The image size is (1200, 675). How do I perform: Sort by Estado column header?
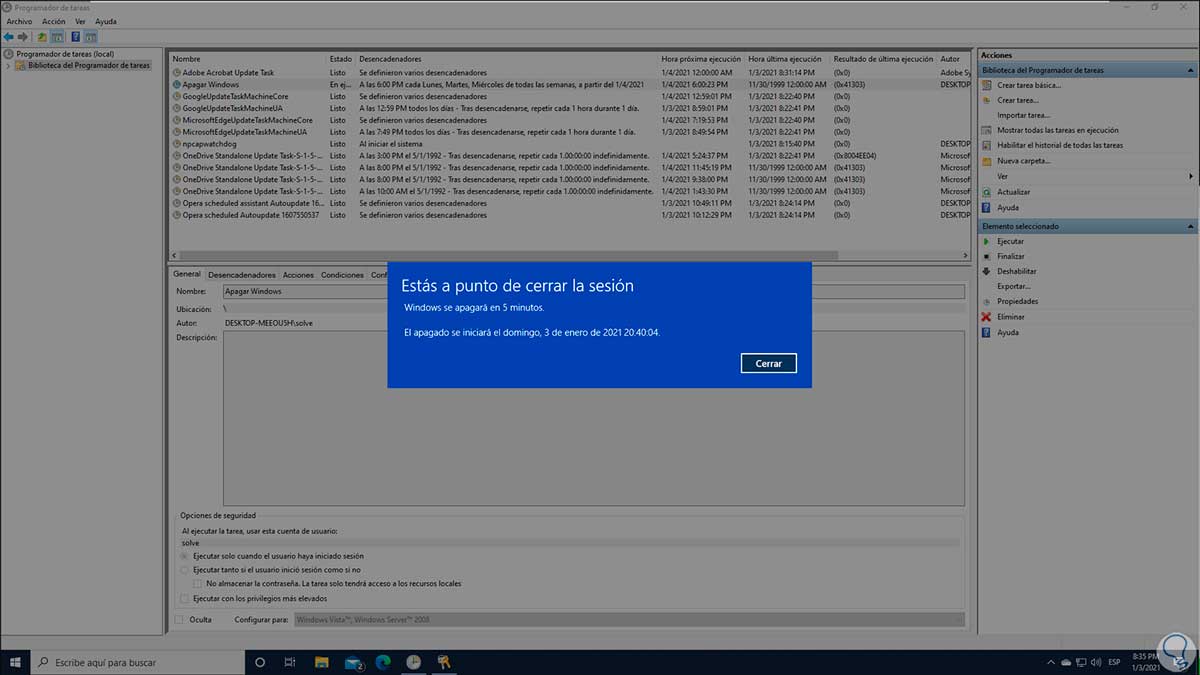pos(341,59)
